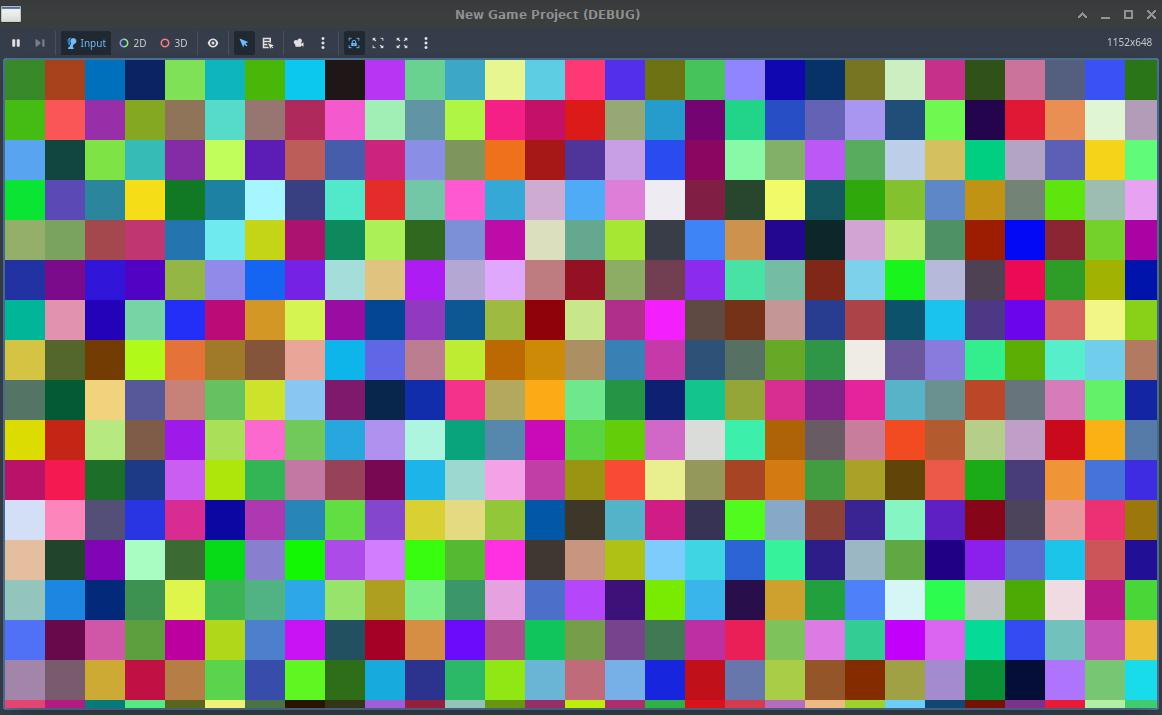Toggle Input selection mode

(86, 43)
